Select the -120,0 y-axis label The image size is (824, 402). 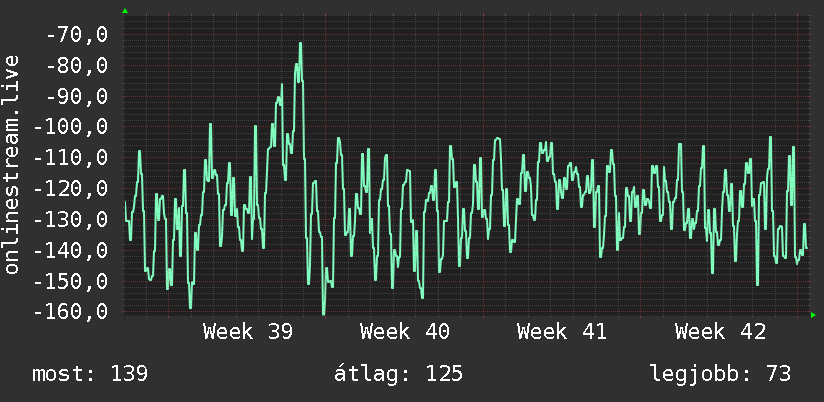coord(70,189)
